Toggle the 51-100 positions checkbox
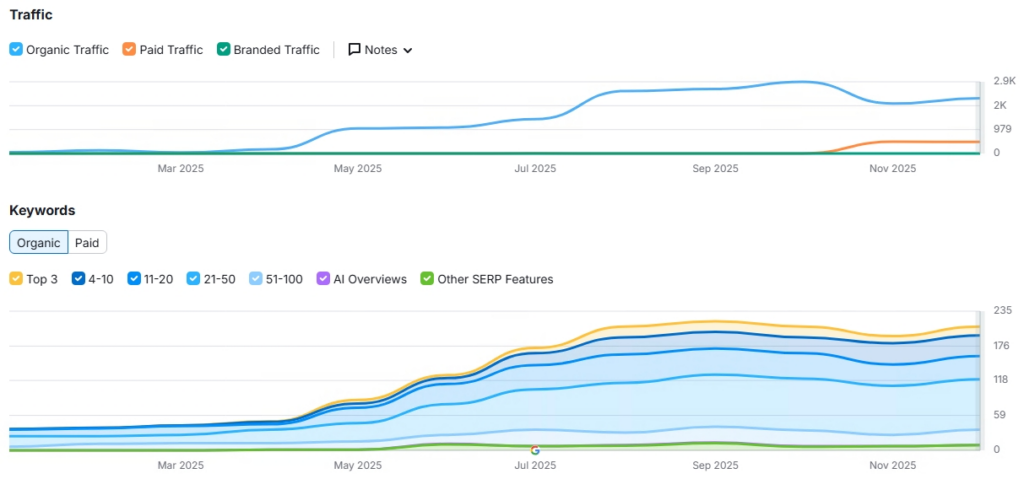The height and width of the screenshot is (479, 1024). [x=256, y=279]
